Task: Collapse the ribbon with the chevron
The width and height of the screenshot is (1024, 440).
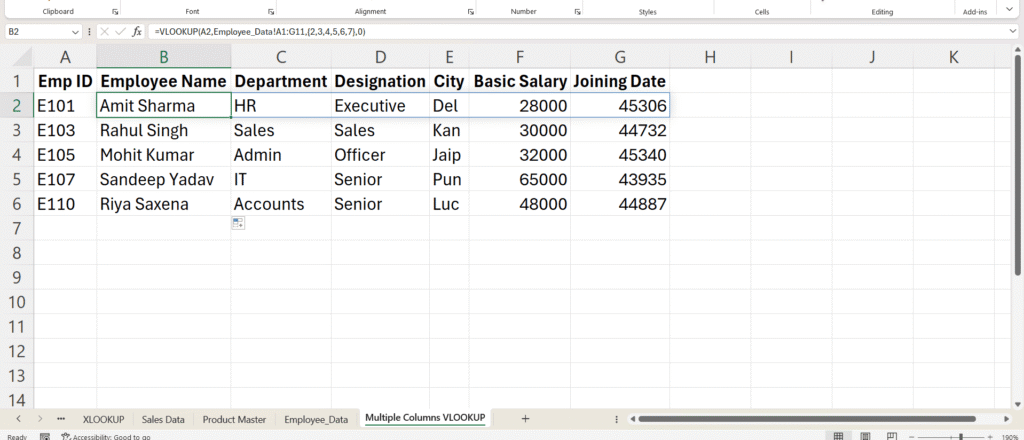Action: [x=1010, y=8]
